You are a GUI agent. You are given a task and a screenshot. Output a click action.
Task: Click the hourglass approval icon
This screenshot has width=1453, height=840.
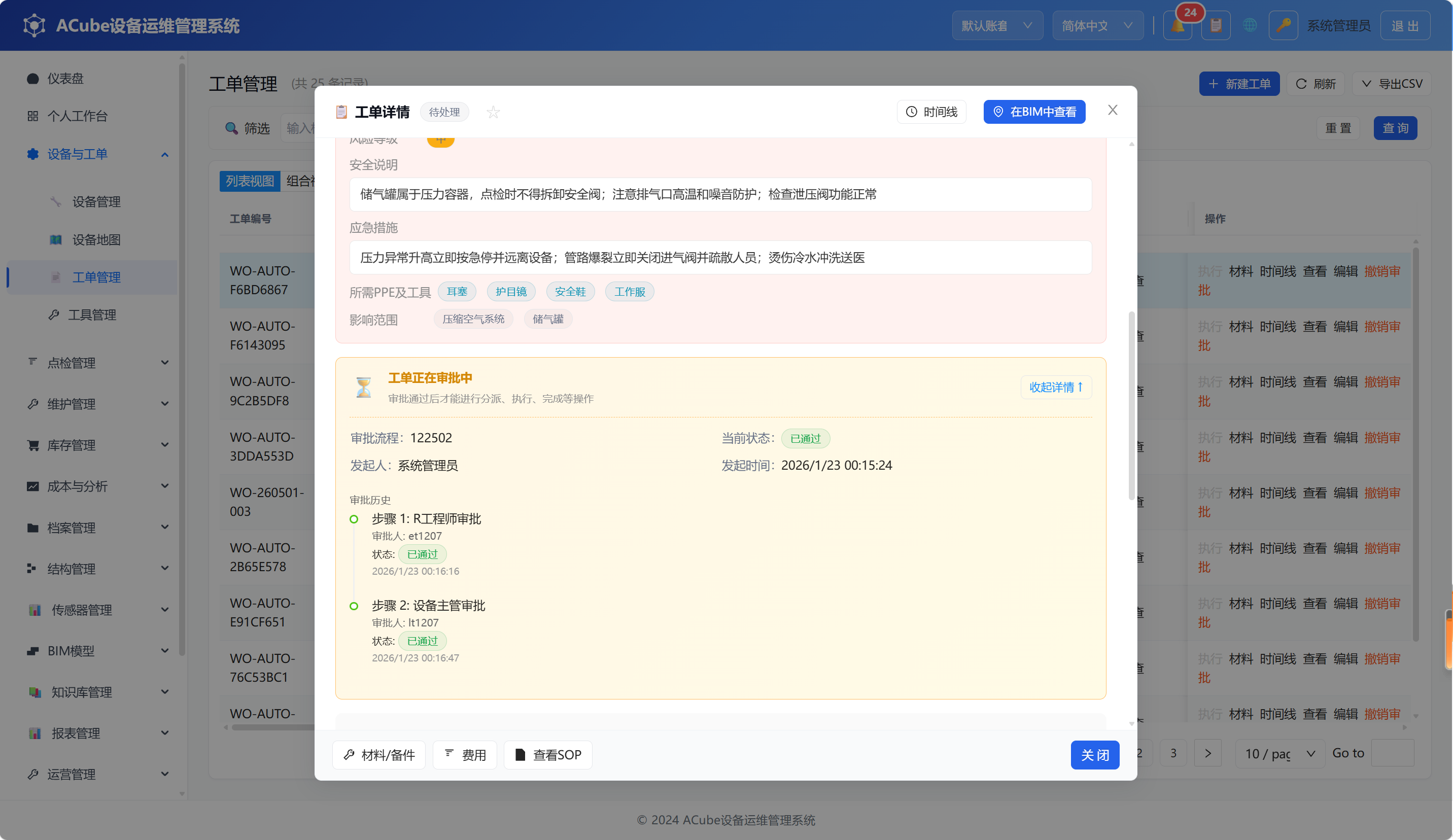(x=363, y=387)
